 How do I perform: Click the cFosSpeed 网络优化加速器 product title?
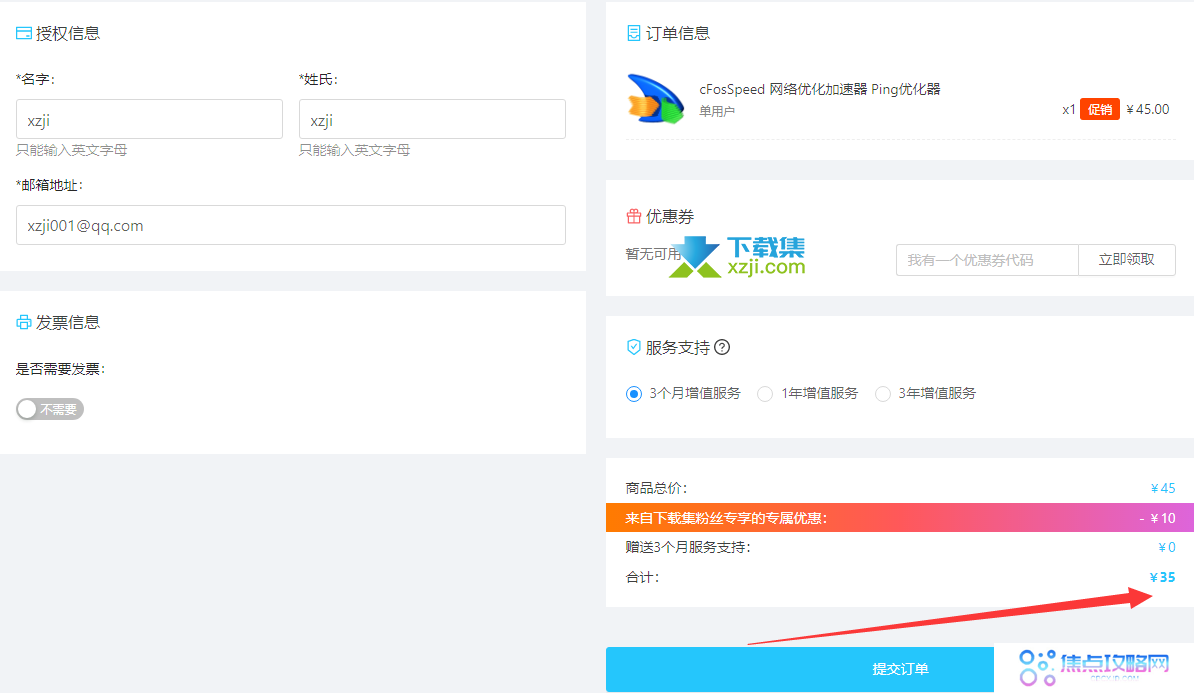point(820,89)
